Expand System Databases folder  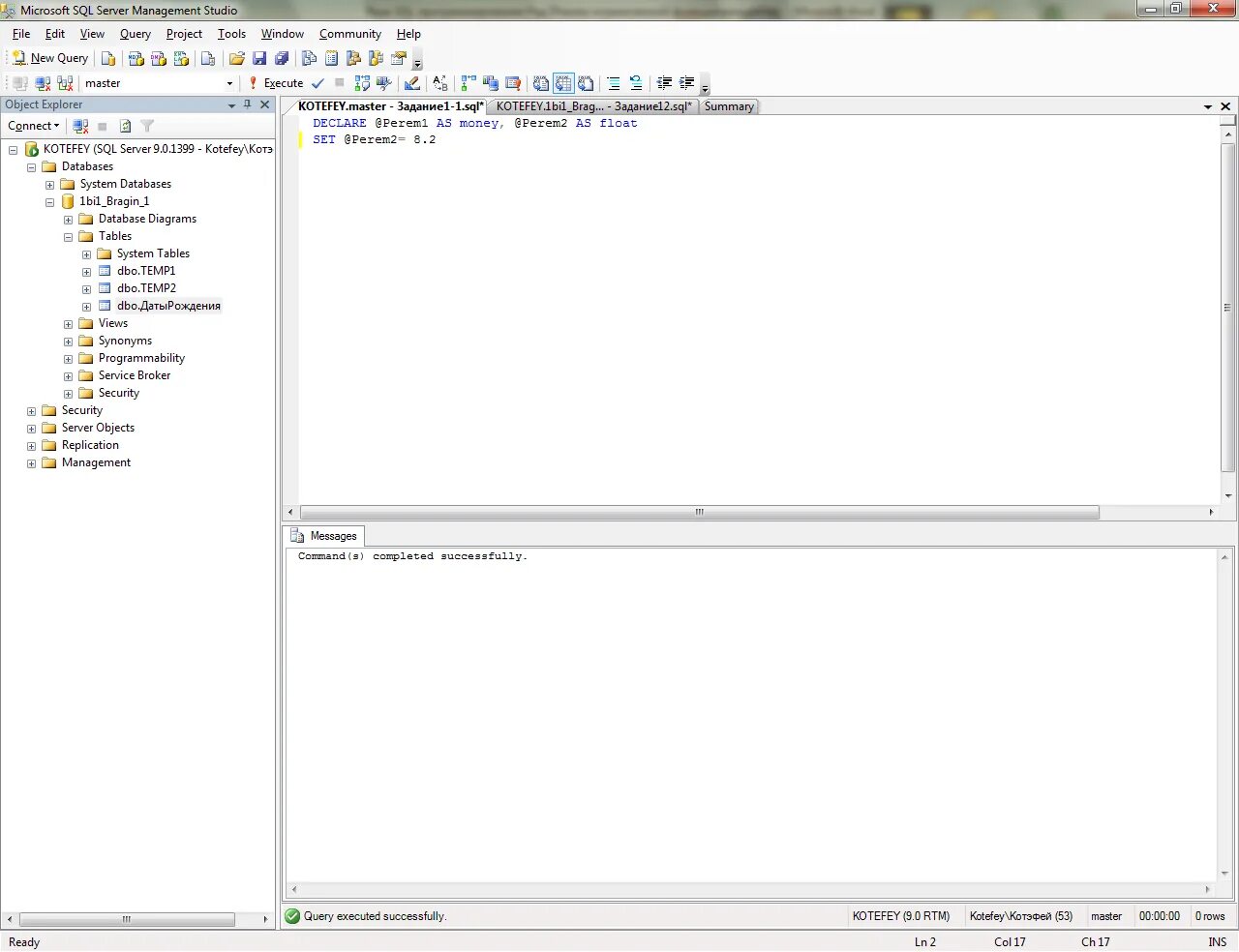(49, 185)
